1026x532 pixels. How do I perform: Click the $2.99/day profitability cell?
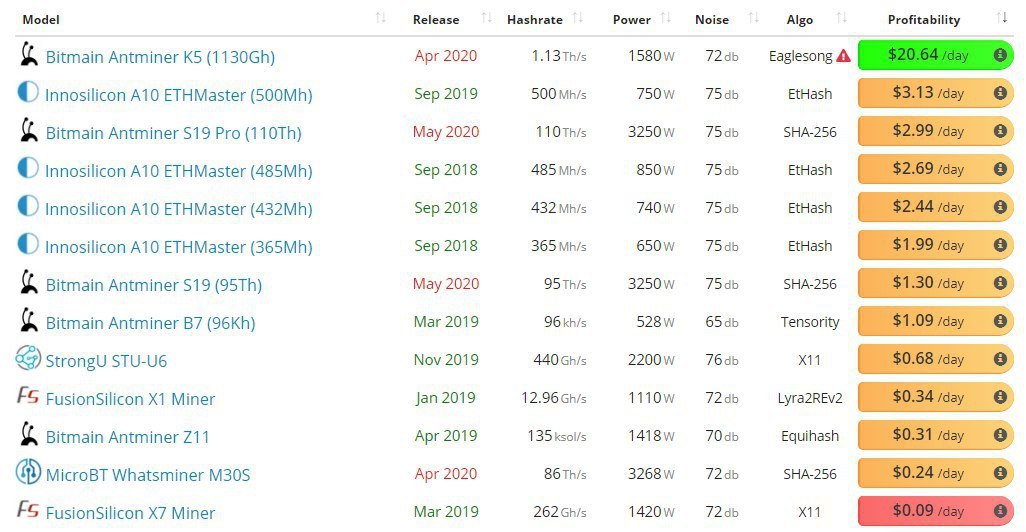click(930, 132)
